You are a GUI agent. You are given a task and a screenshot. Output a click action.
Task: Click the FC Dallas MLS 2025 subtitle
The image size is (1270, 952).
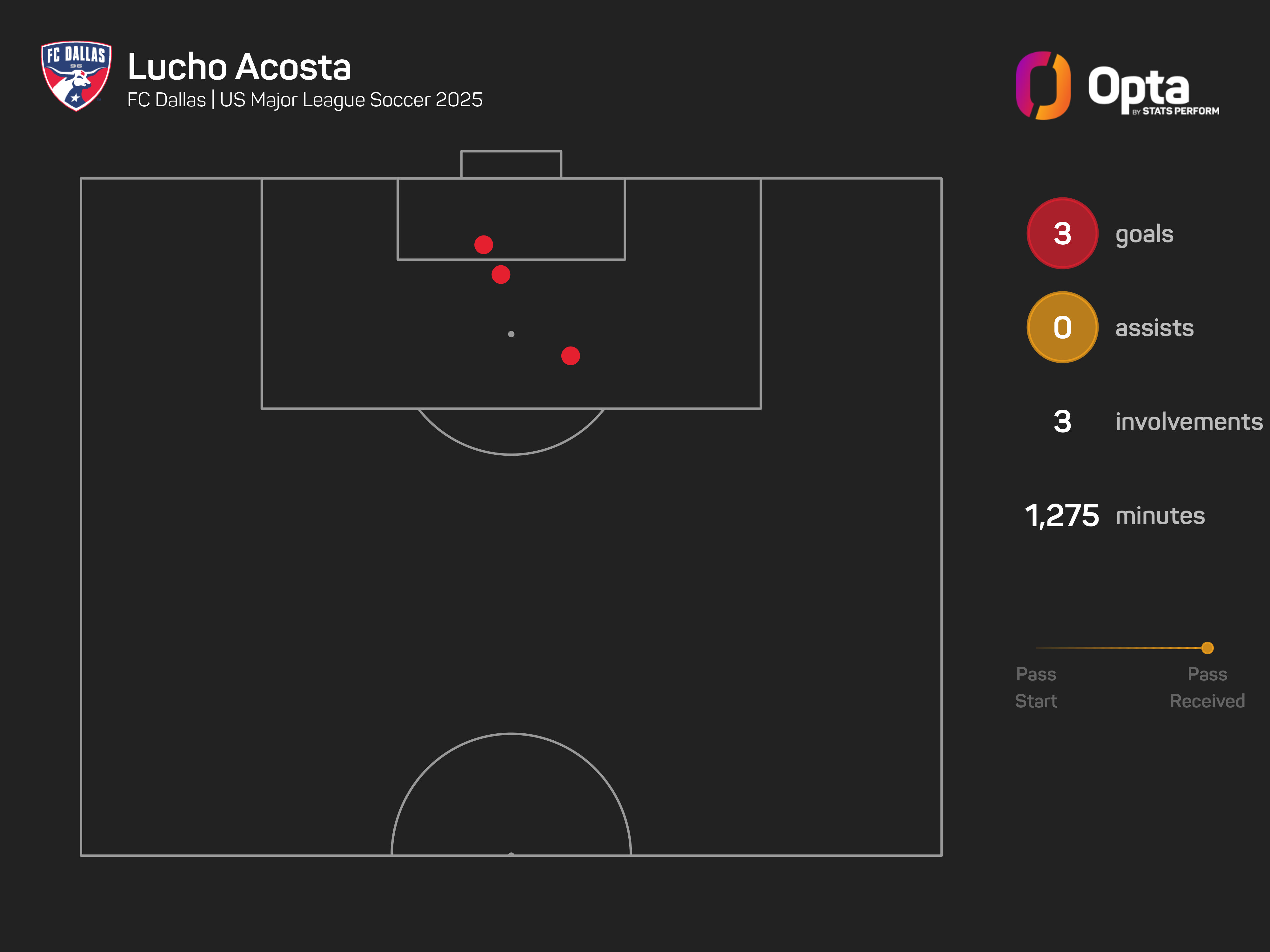304,100
